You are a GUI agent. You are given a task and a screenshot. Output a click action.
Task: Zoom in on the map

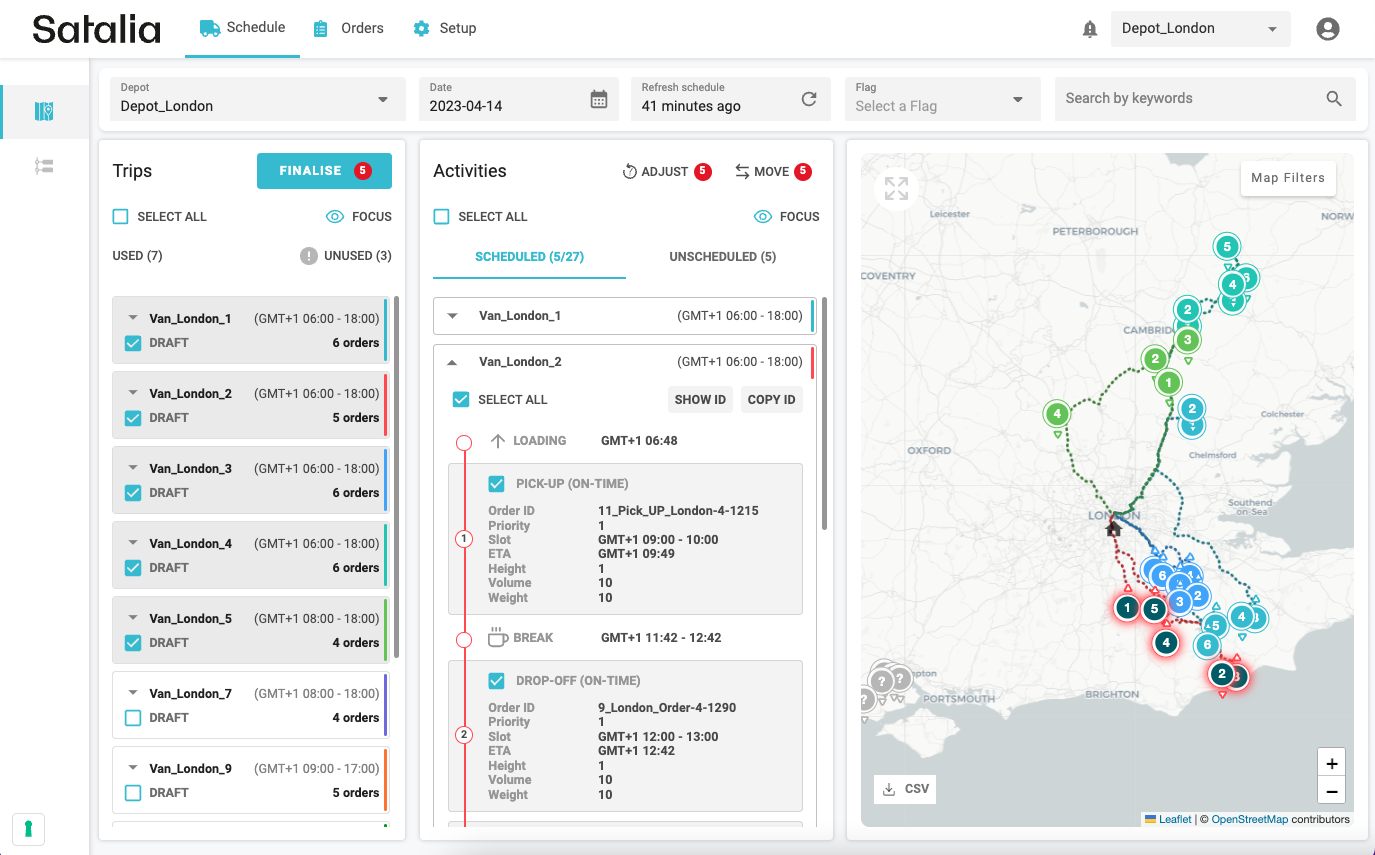click(x=1331, y=763)
